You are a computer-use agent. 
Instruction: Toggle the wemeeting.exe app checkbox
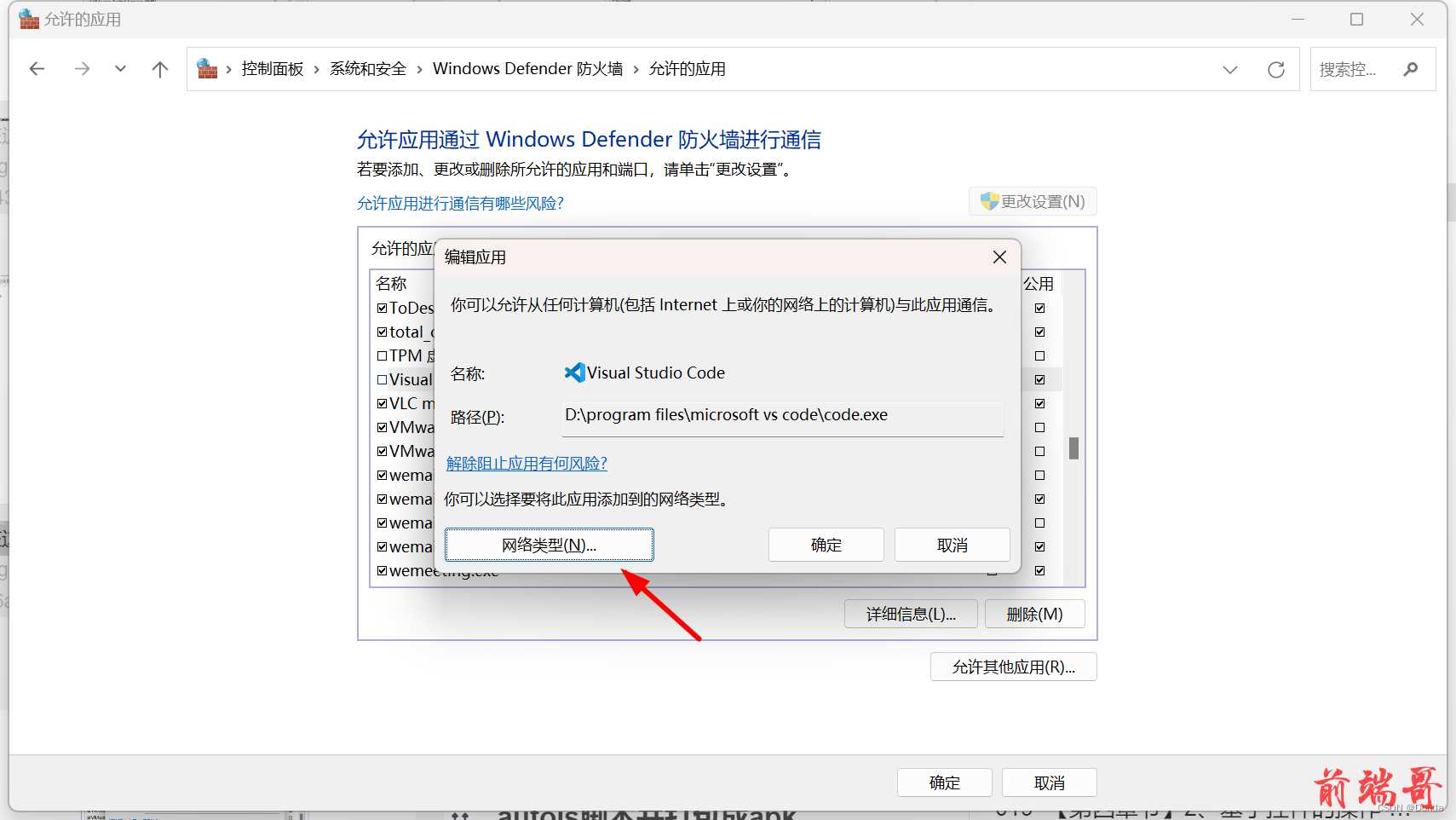(x=382, y=570)
